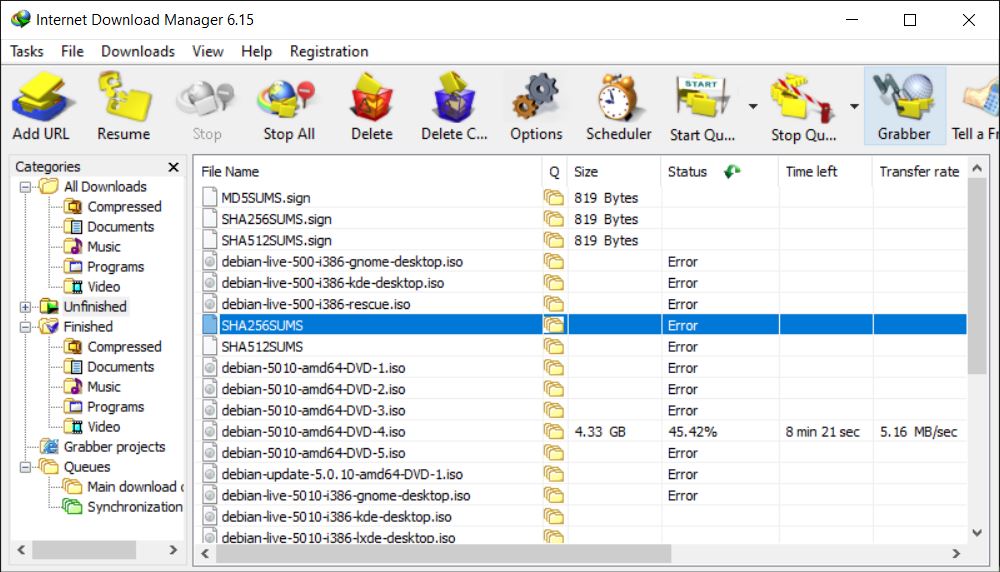Select debian-live-500-i386-gnome-desktop.iso row
Screen dimensions: 1000x572
(580, 261)
